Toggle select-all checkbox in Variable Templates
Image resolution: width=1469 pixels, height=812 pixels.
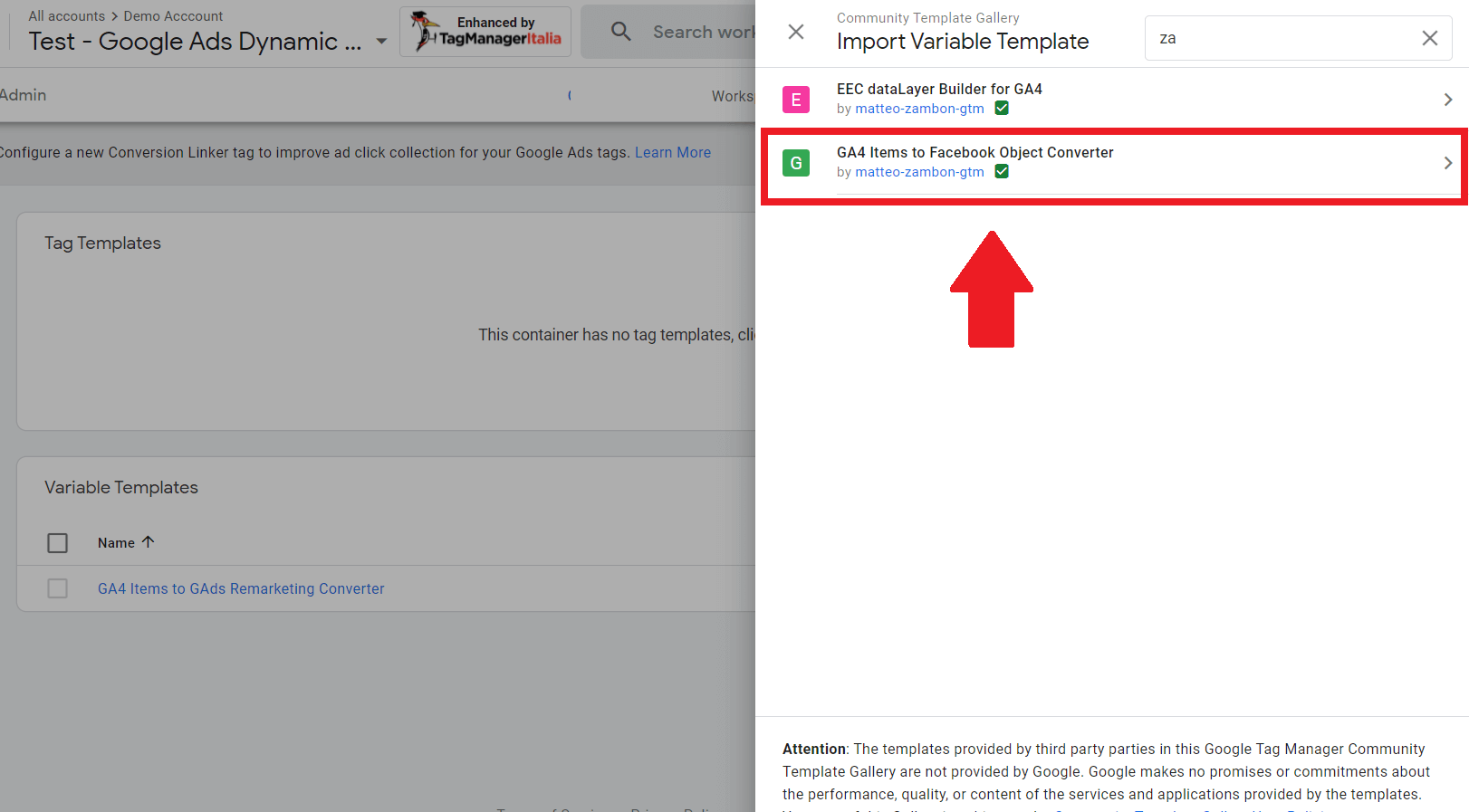pos(57,543)
